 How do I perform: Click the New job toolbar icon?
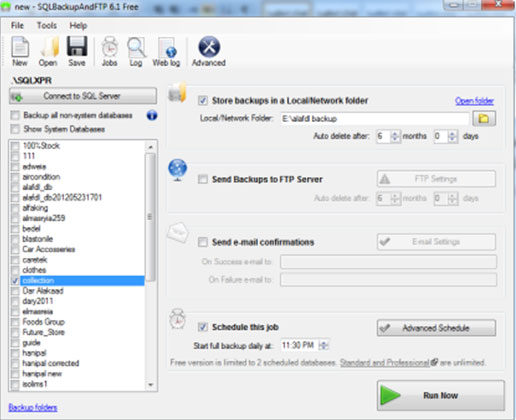coord(20,52)
